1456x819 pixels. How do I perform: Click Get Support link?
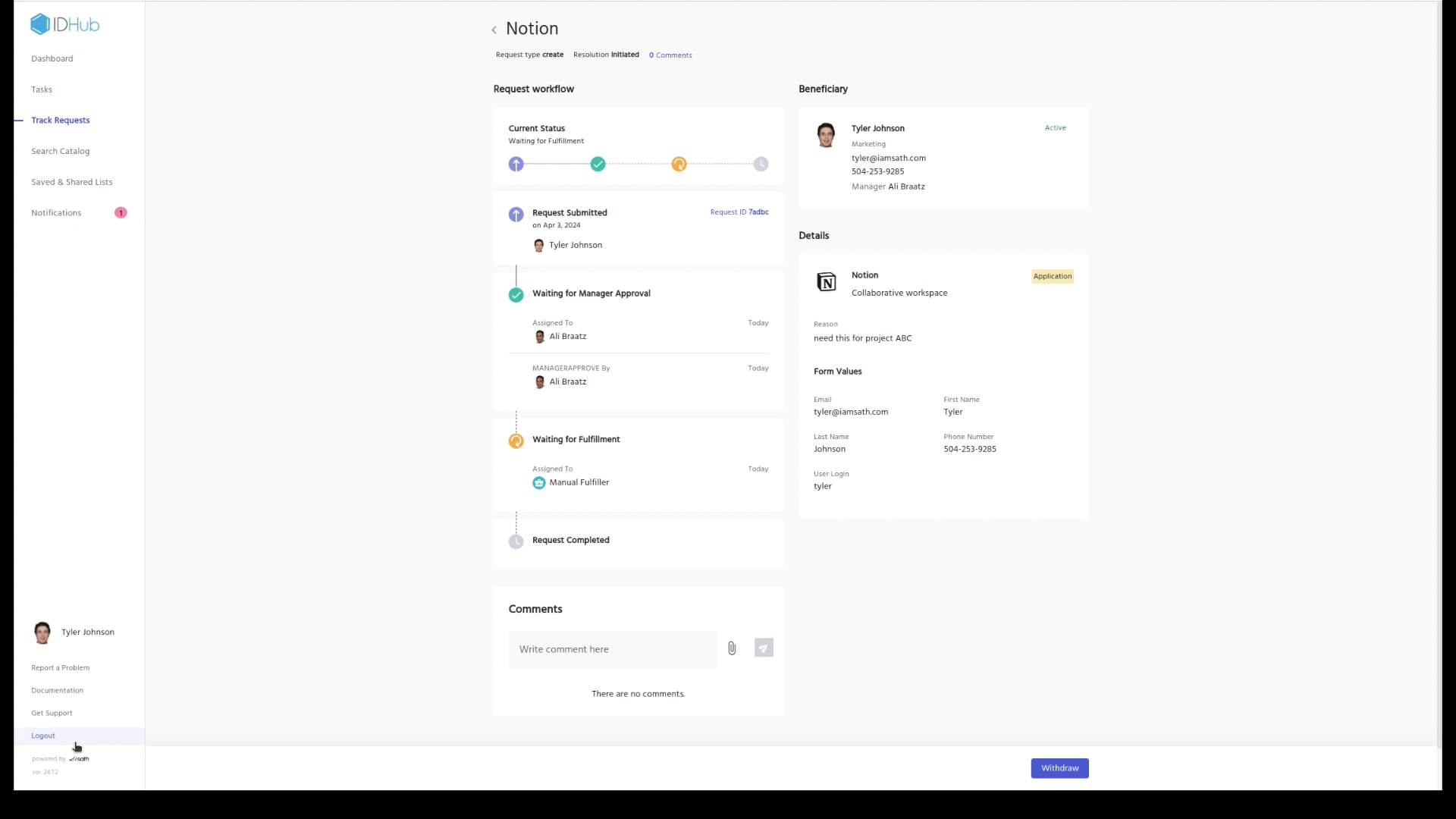(52, 714)
